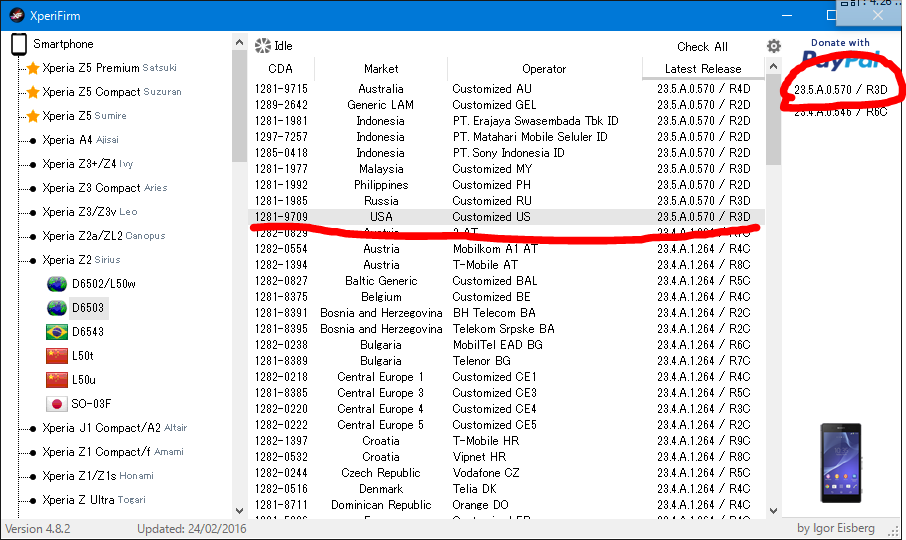Click device tree scroll down arrow
This screenshot has width=906, height=540.
pos(239,511)
